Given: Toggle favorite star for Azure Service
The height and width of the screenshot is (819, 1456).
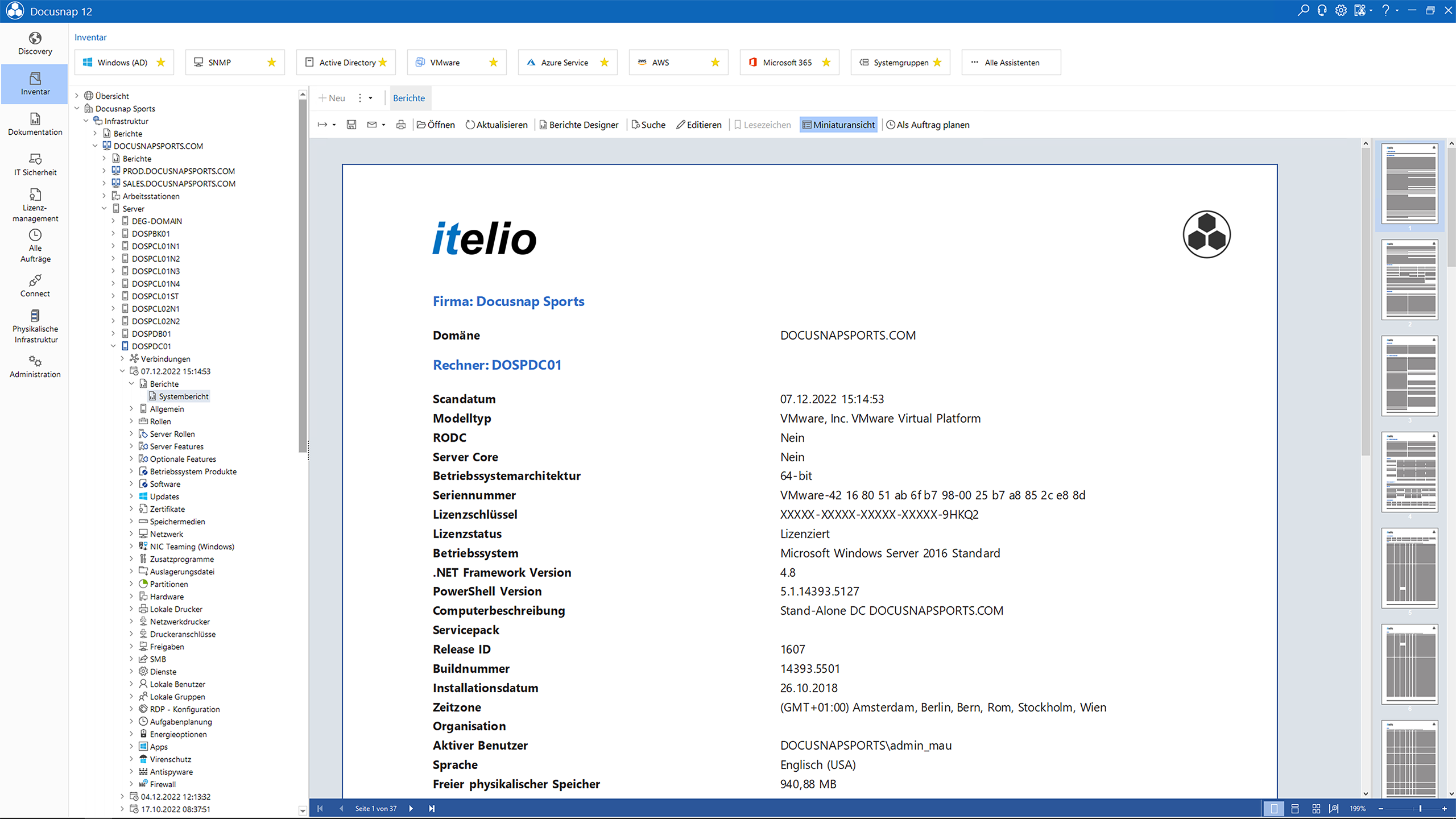Looking at the screenshot, I should pyautogui.click(x=605, y=62).
